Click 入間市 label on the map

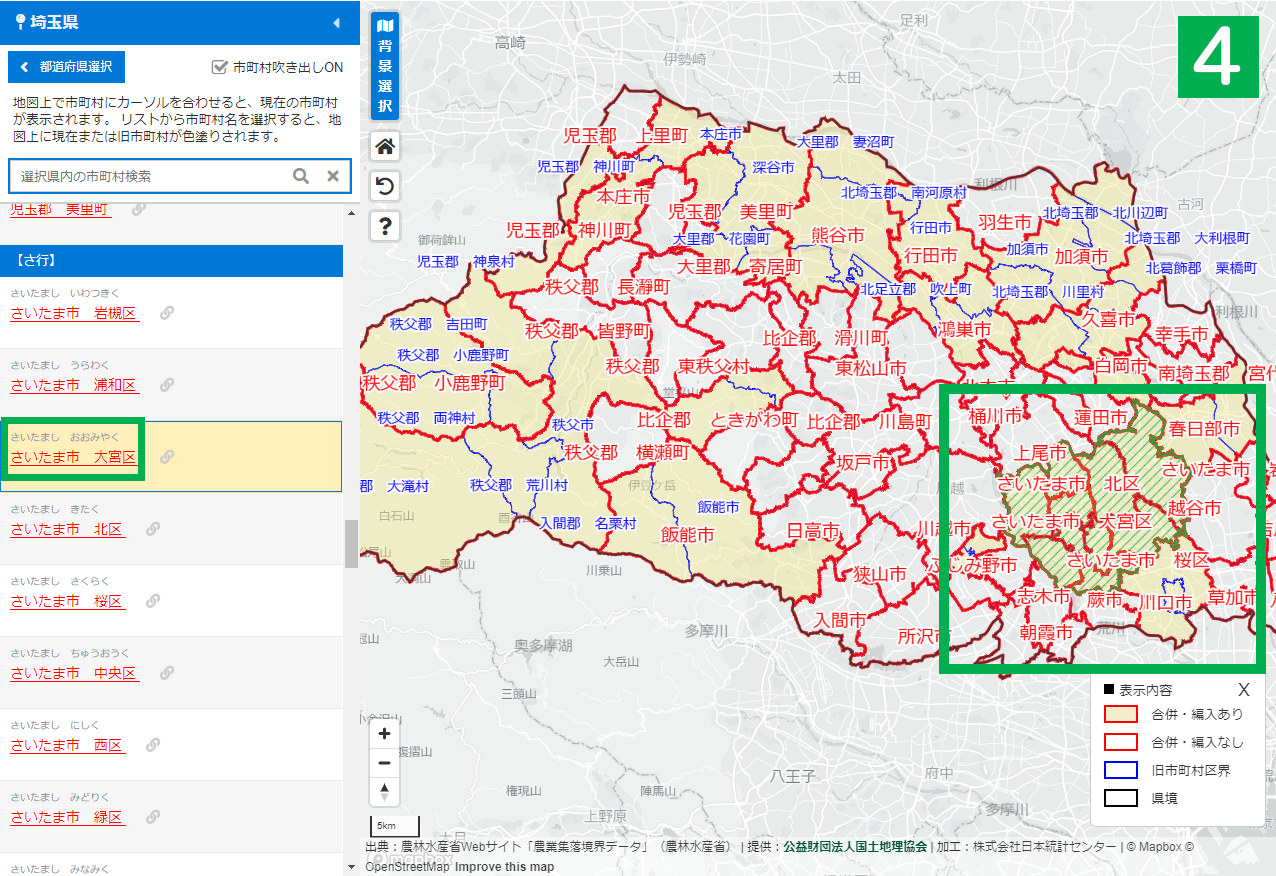(840, 620)
